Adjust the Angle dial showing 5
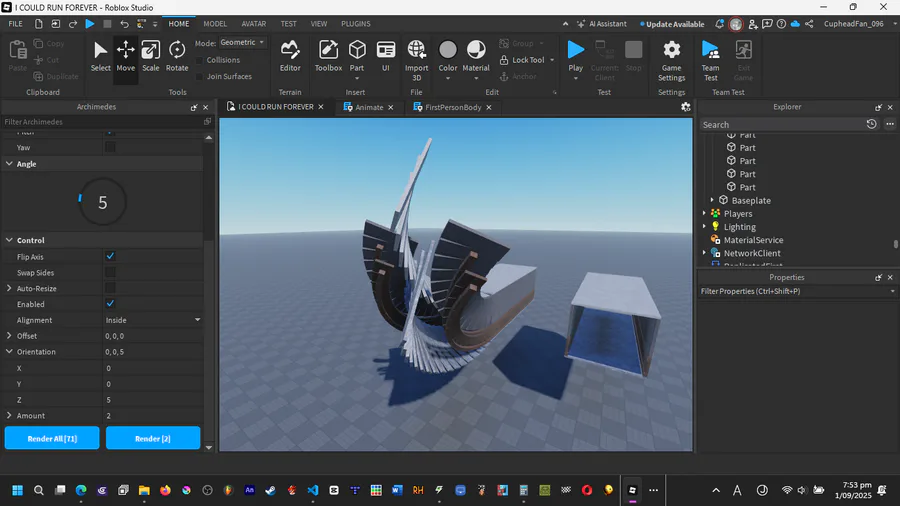 pos(103,202)
